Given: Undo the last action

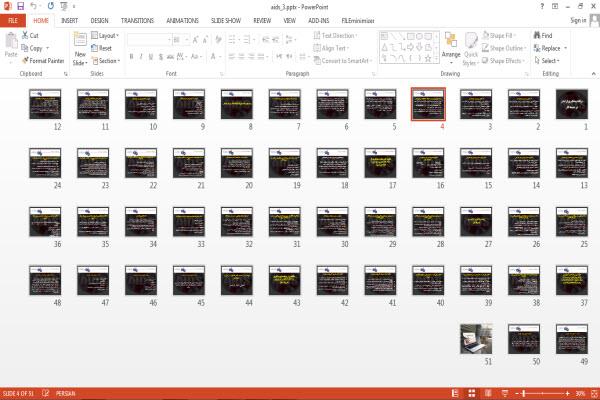Looking at the screenshot, I should click(34, 6).
